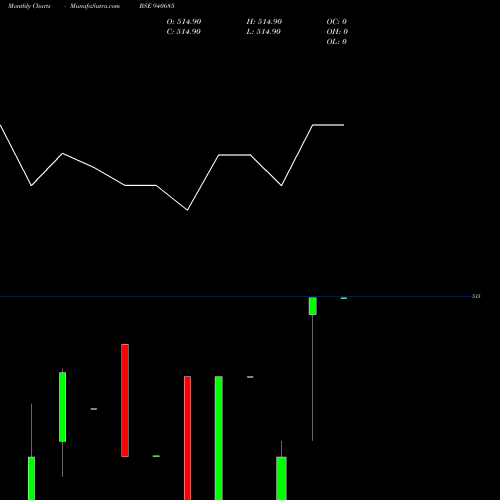Click the open value 'O: 514.90'
Viewport: 500px width, 500px height.
tap(184, 21)
